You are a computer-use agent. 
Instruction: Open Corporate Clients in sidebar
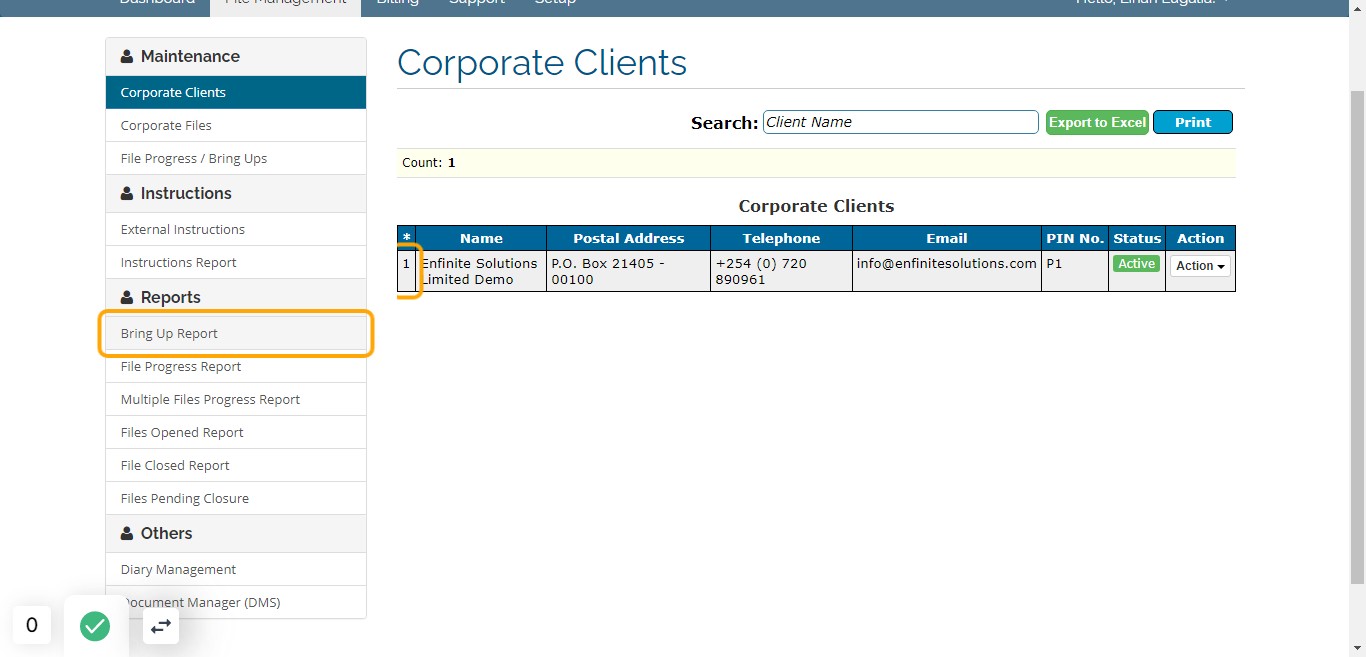[x=236, y=92]
